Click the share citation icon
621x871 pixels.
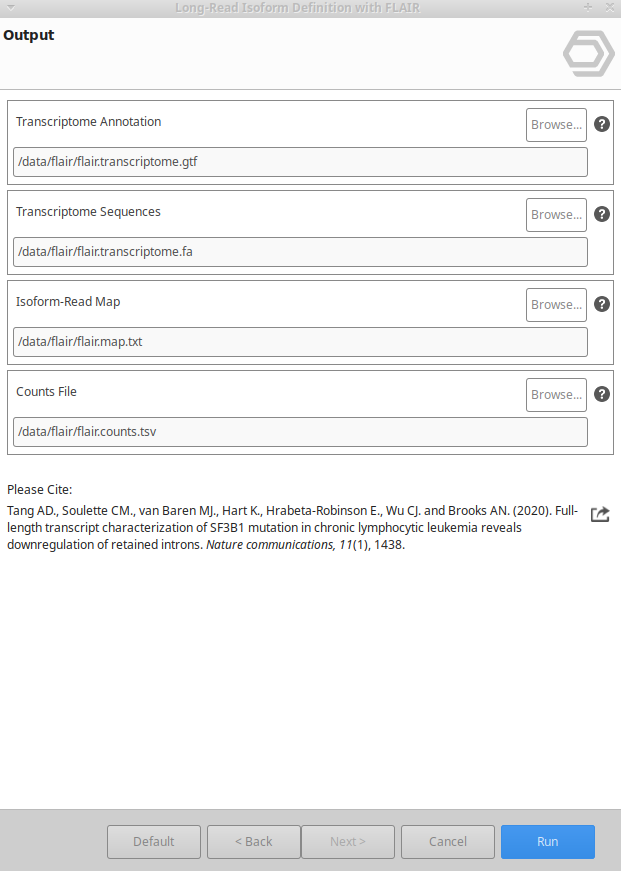pyautogui.click(x=600, y=514)
